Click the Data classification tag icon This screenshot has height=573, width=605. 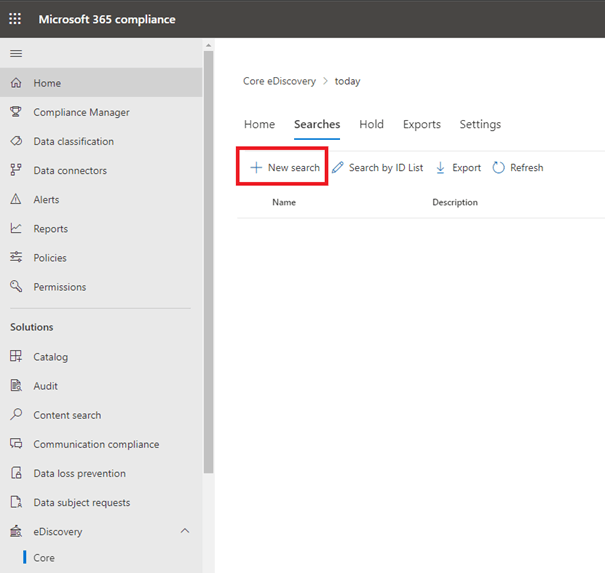pyautogui.click(x=16, y=141)
